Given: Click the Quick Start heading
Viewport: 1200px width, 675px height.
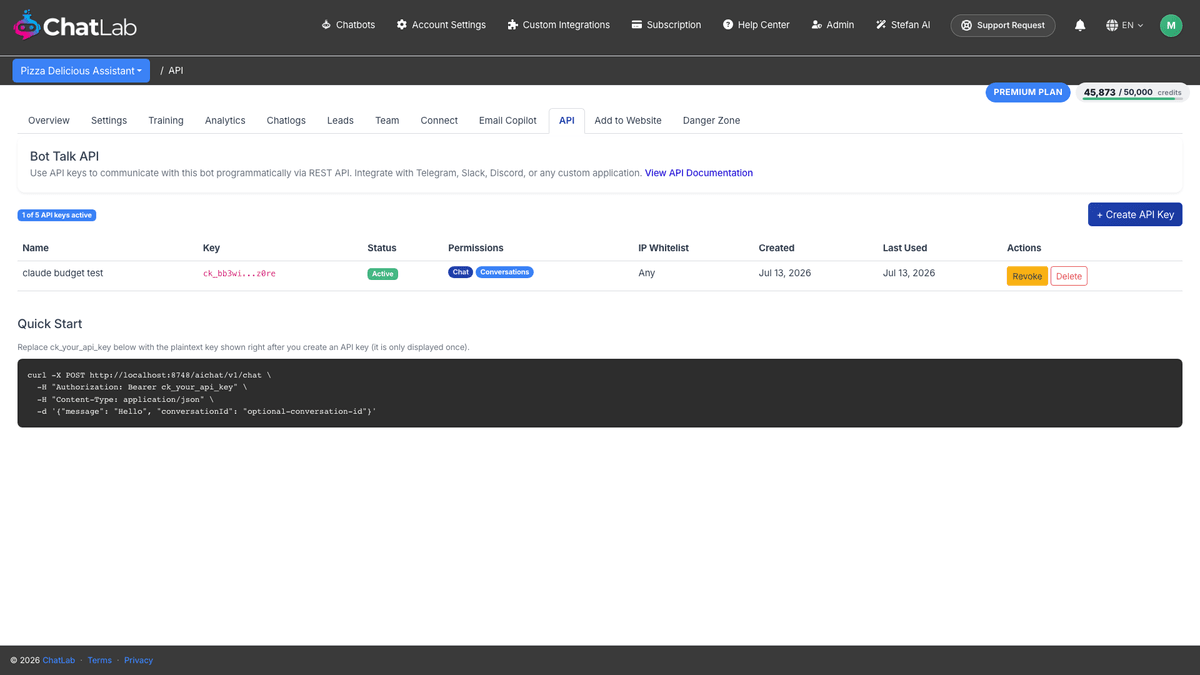Looking at the screenshot, I should click(x=50, y=324).
